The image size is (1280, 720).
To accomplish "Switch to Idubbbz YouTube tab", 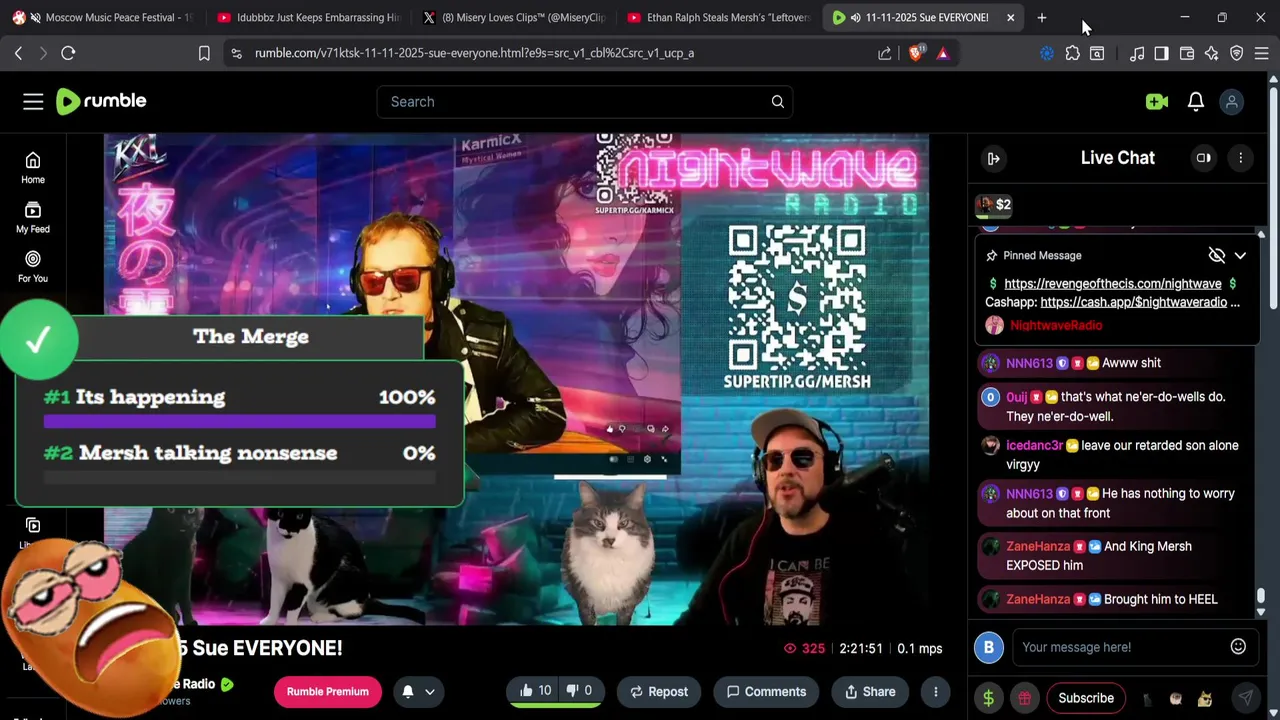I will coord(308,17).
